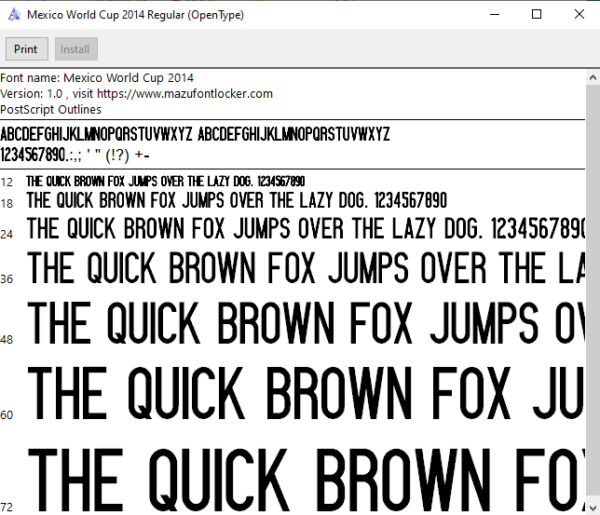600x515 pixels.
Task: Click the alphabet sample line ABCDEFGHIJKLMNOPQRSTUVWXYZ
Action: [195, 134]
